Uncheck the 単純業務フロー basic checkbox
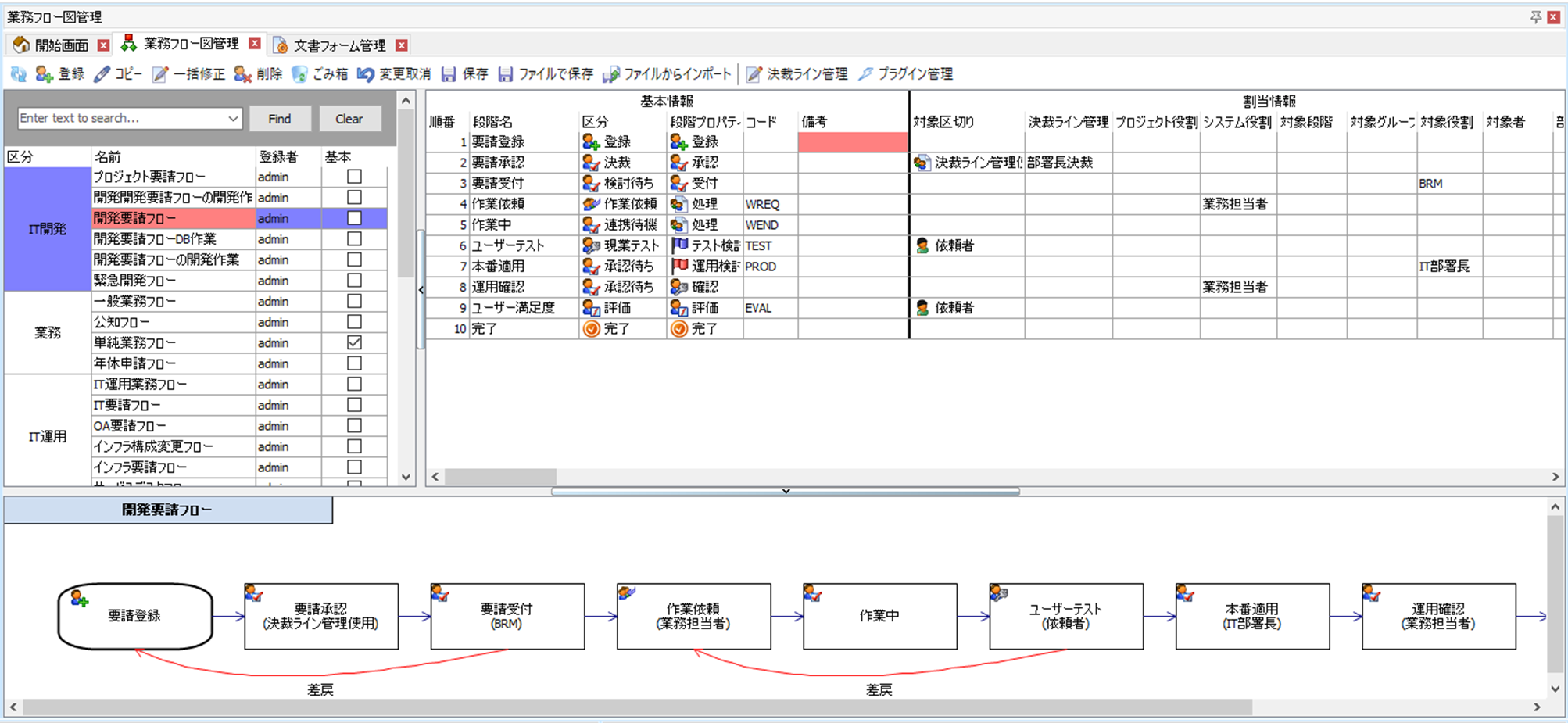Image resolution: width=1568 pixels, height=723 pixels. [x=354, y=342]
